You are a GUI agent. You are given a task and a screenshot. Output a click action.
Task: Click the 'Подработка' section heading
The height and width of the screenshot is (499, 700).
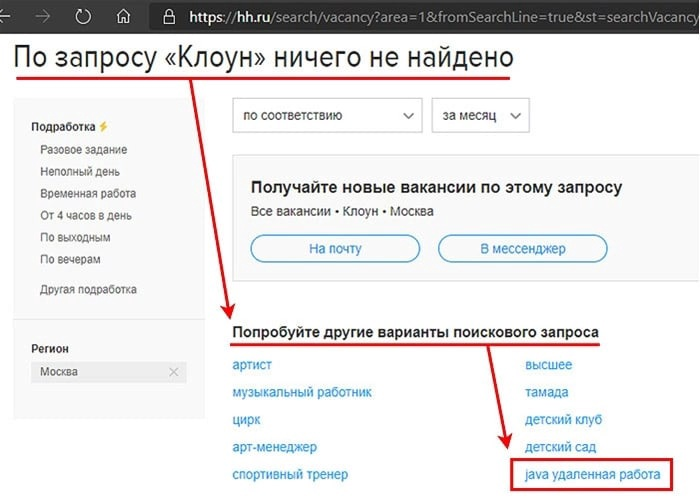(63, 127)
